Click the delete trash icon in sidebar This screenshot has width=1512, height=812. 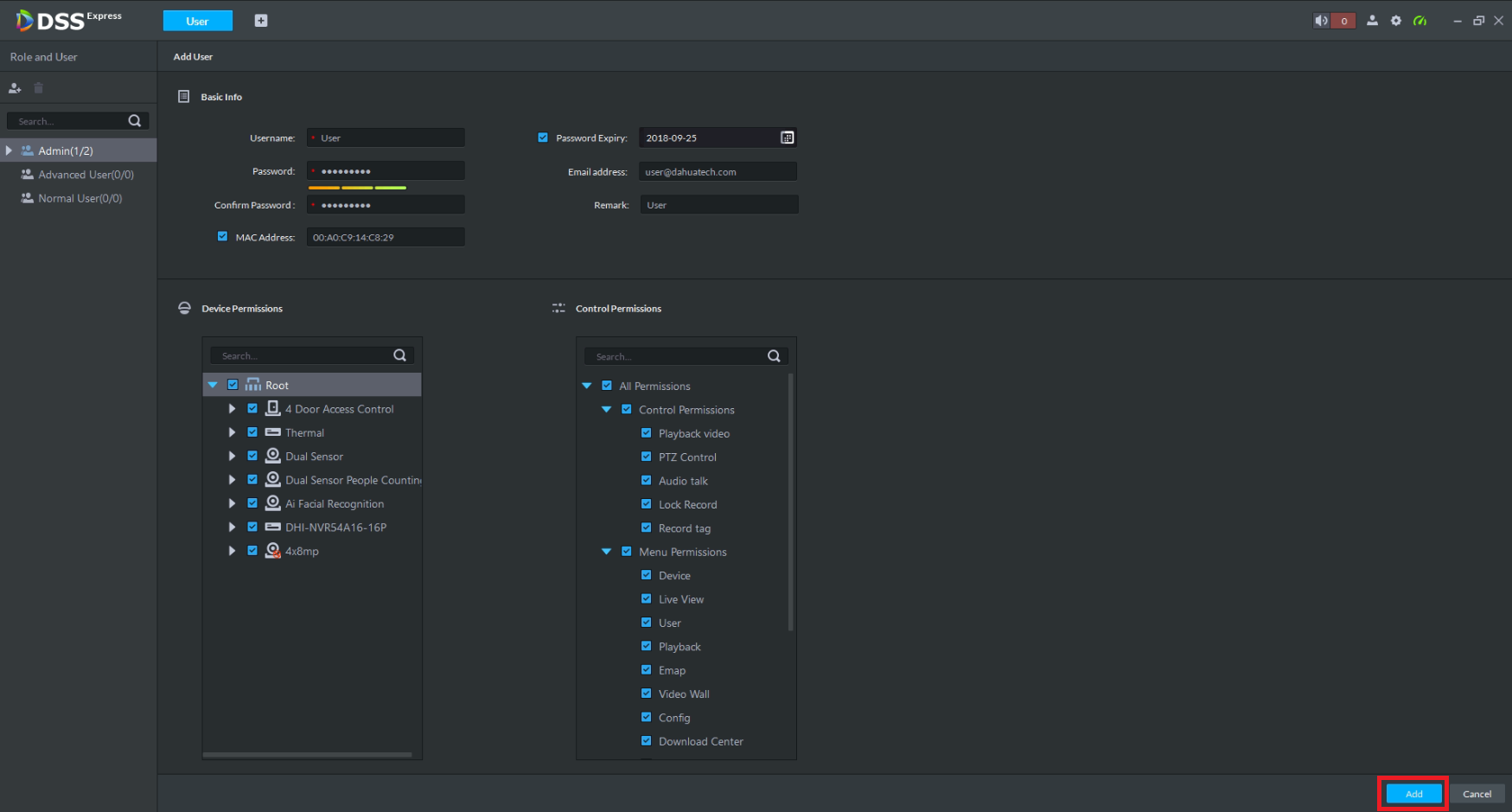coord(38,88)
